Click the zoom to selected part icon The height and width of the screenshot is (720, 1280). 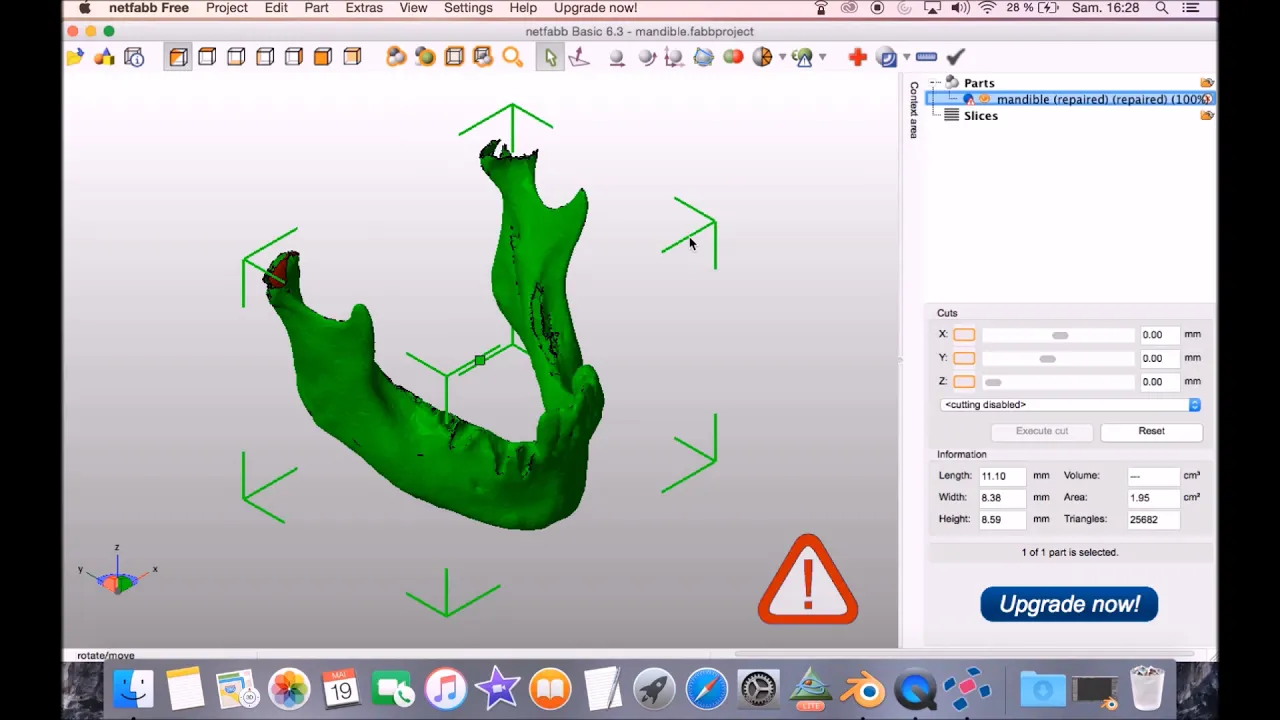425,57
